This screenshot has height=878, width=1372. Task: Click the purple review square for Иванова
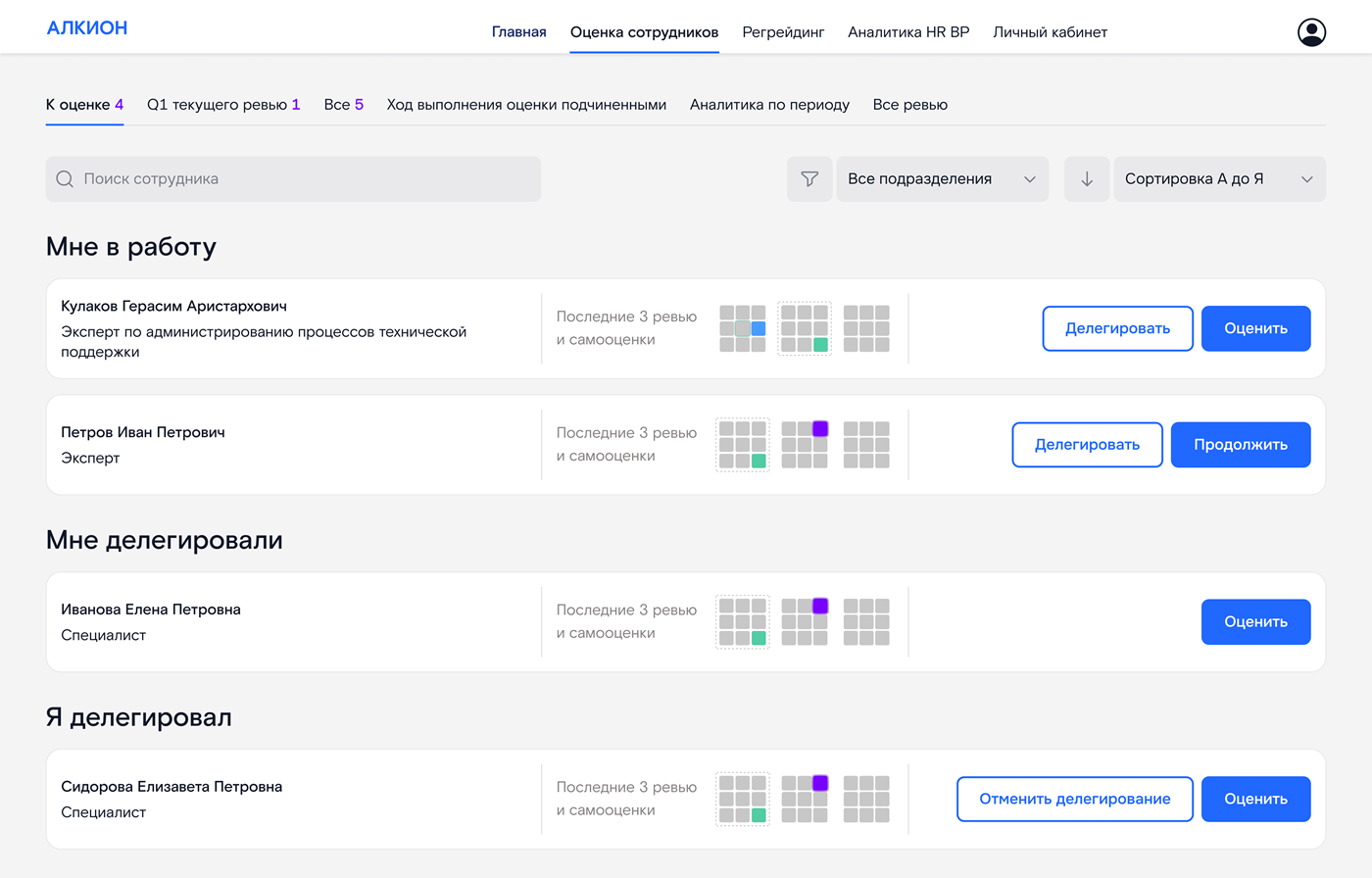click(x=818, y=606)
